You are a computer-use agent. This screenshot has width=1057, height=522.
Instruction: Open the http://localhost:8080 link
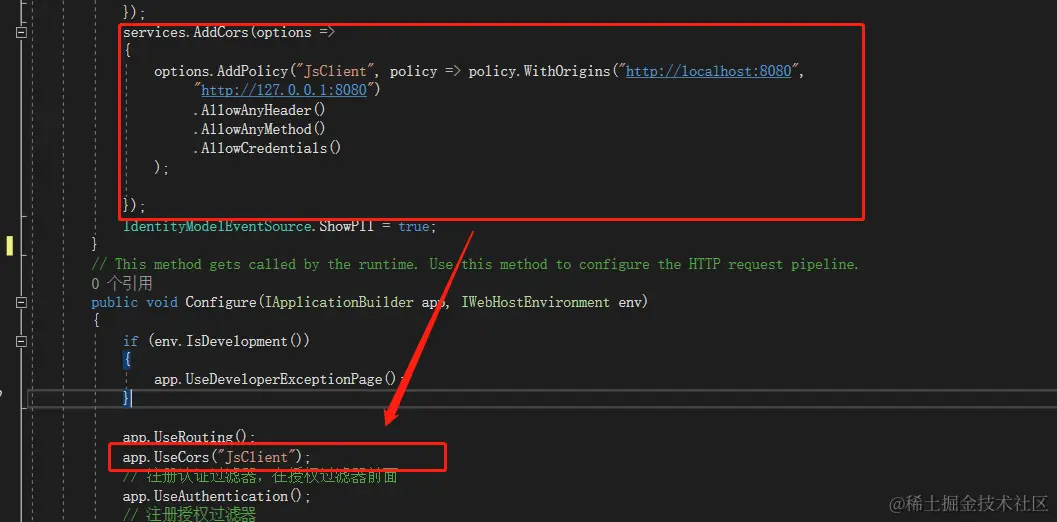pyautogui.click(x=708, y=71)
